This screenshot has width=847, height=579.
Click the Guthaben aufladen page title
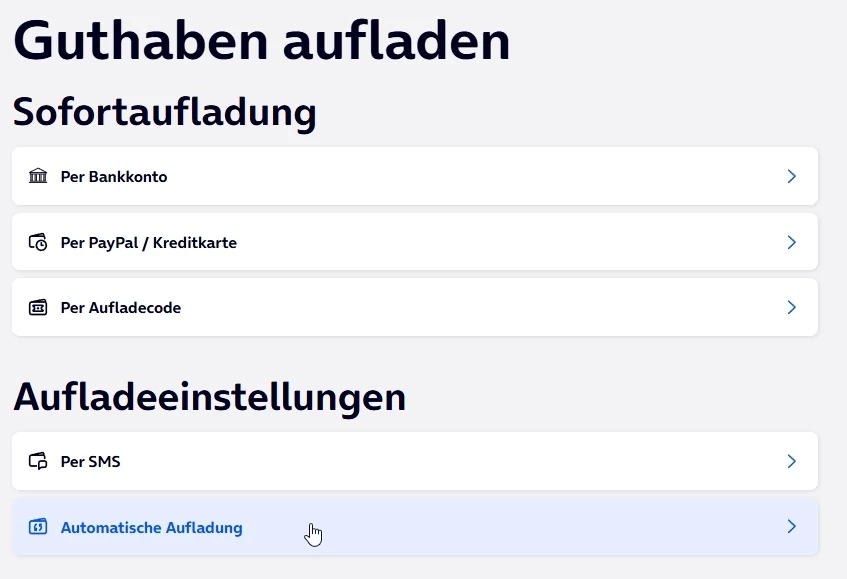click(262, 41)
